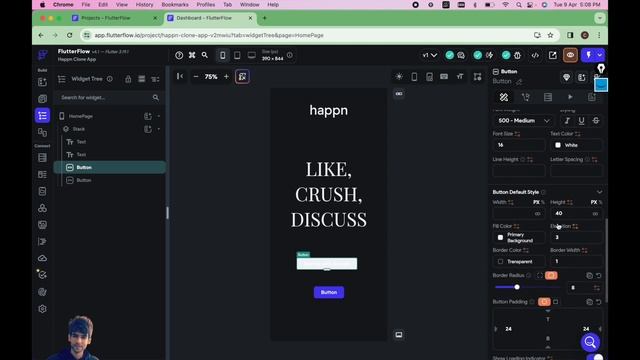This screenshot has width=640, height=360.
Task: Reload the page in Chrome
Action: tap(69, 35)
